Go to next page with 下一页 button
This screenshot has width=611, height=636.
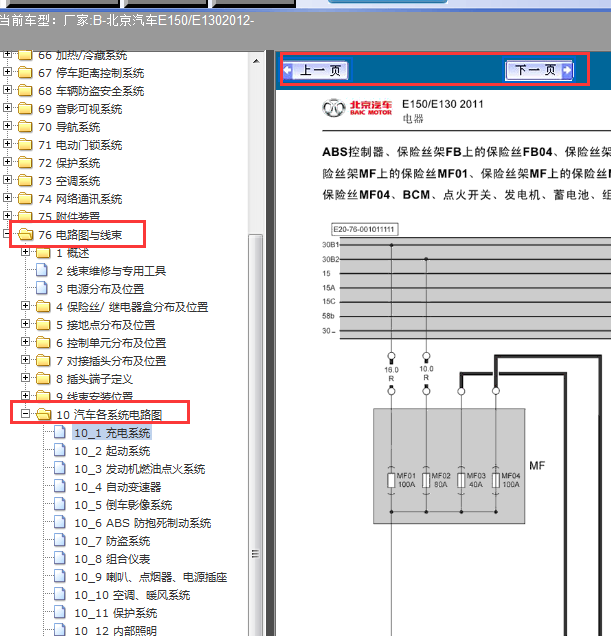coord(539,71)
